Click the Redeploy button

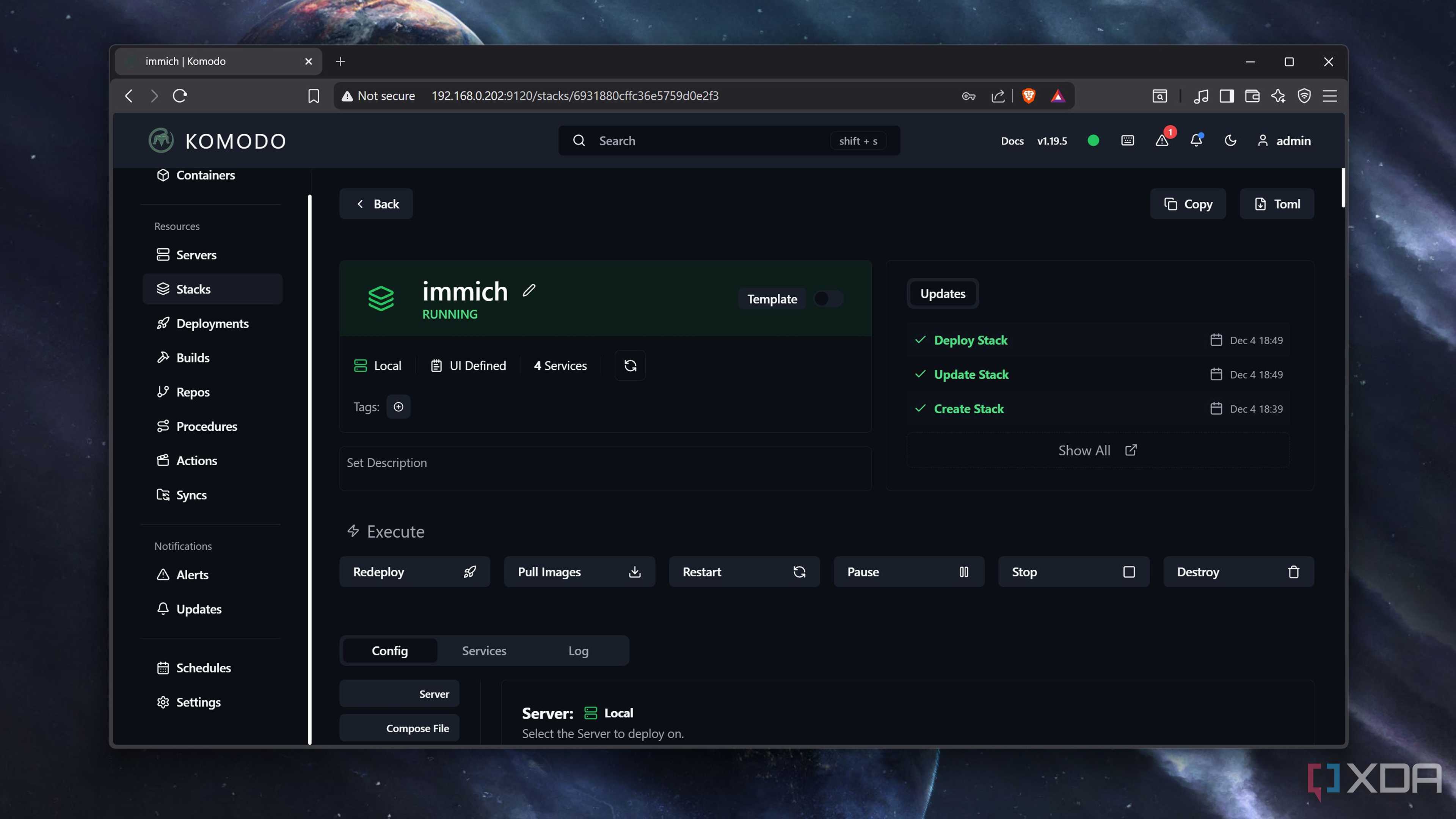point(414,572)
